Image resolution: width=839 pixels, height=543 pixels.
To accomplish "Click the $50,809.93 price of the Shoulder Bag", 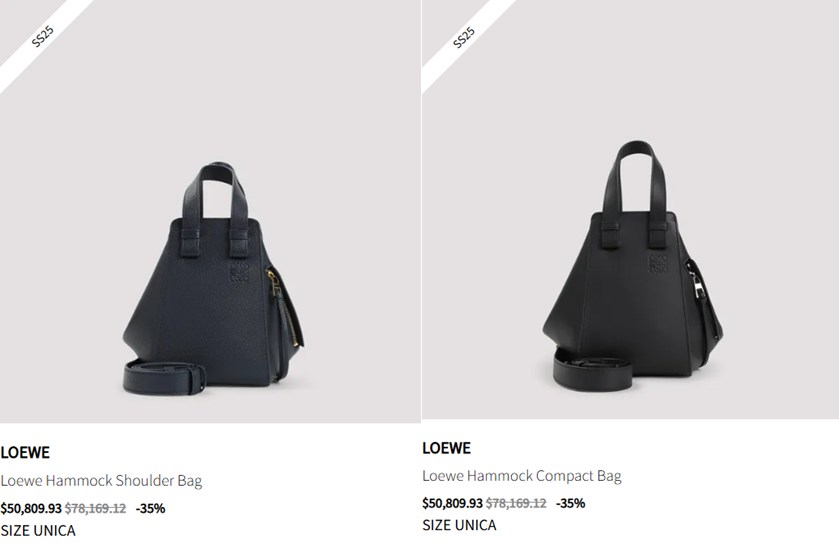I will click(31, 508).
